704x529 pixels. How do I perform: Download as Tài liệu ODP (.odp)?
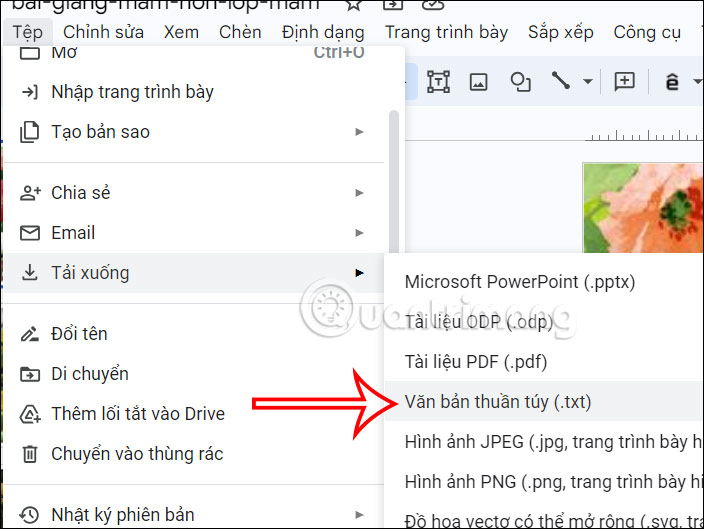click(x=544, y=322)
